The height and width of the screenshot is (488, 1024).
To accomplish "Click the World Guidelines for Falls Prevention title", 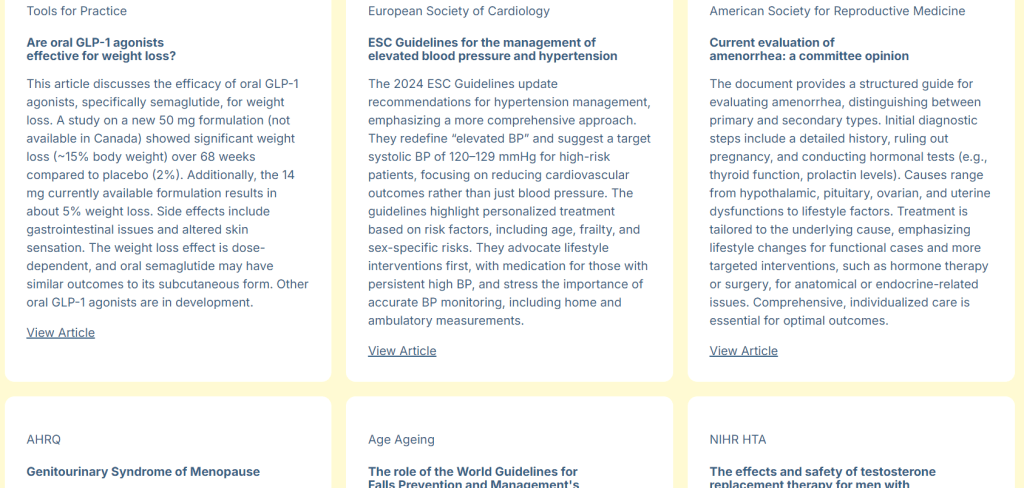I will point(473,477).
